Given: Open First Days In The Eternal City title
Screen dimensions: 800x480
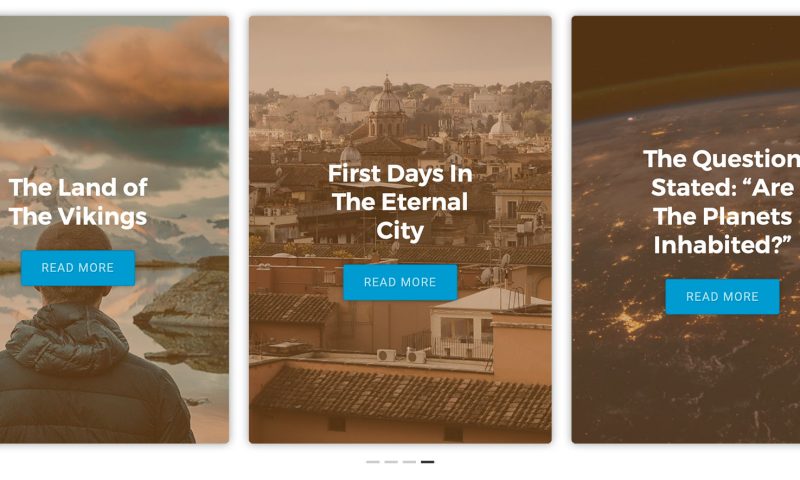Looking at the screenshot, I should pos(400,202).
